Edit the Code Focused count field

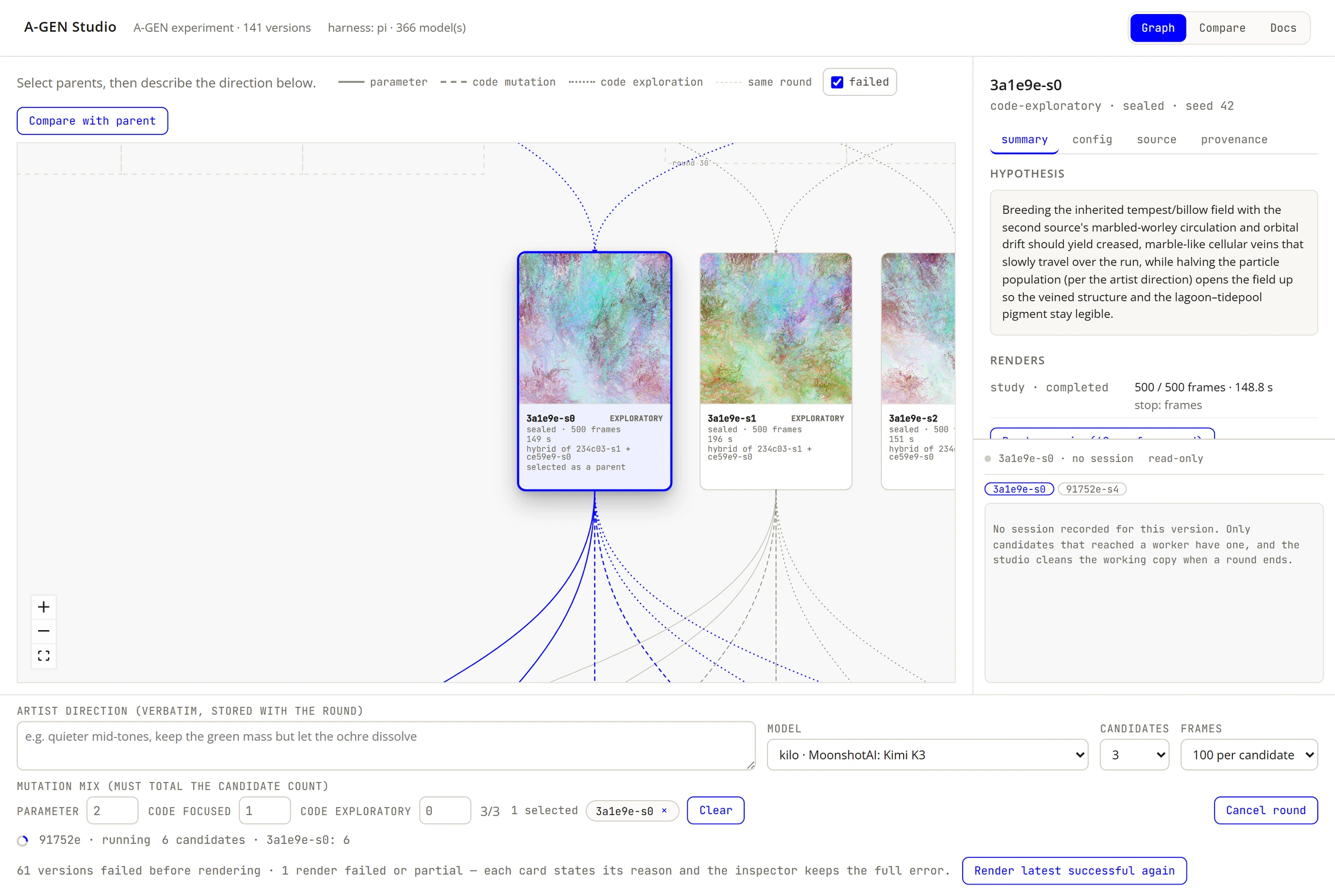coord(265,811)
